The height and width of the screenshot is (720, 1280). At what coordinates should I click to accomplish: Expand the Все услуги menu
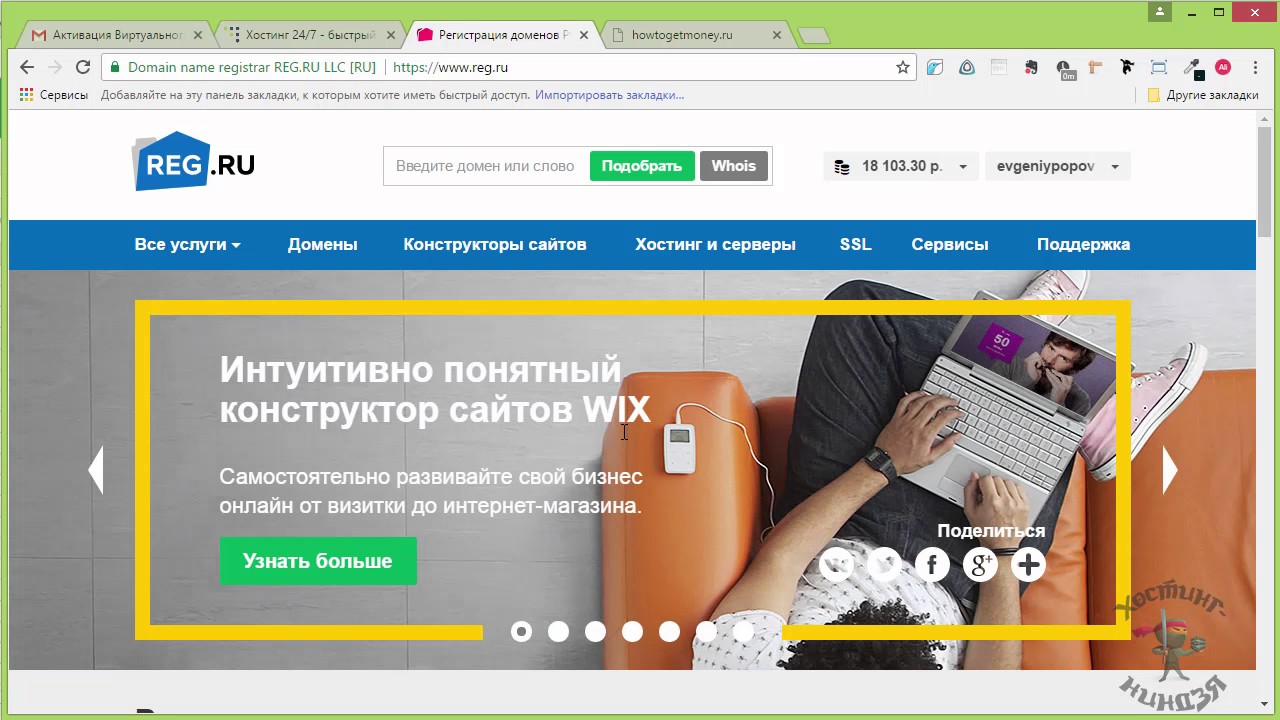[187, 244]
